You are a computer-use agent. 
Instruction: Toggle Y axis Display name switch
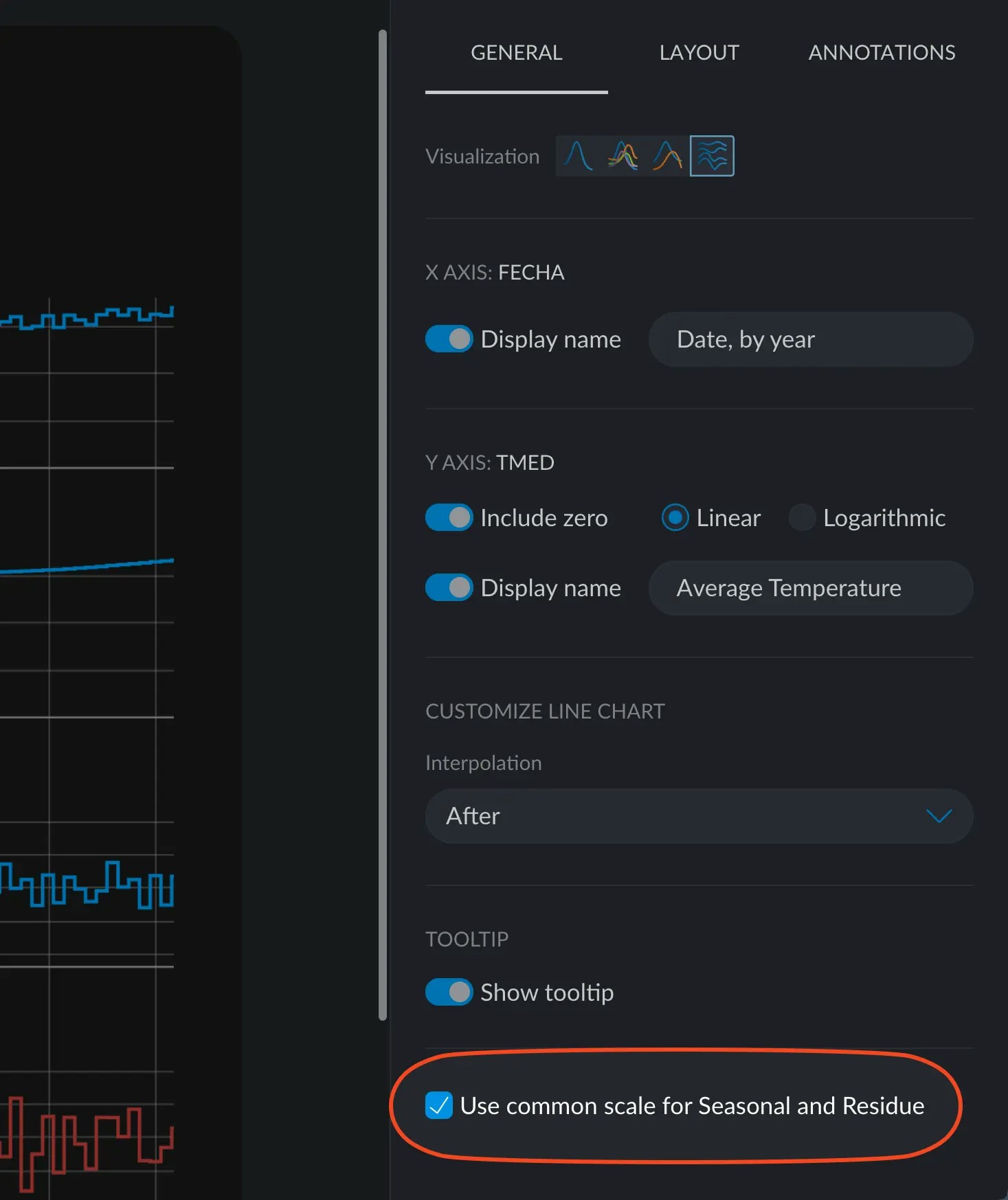(x=449, y=587)
